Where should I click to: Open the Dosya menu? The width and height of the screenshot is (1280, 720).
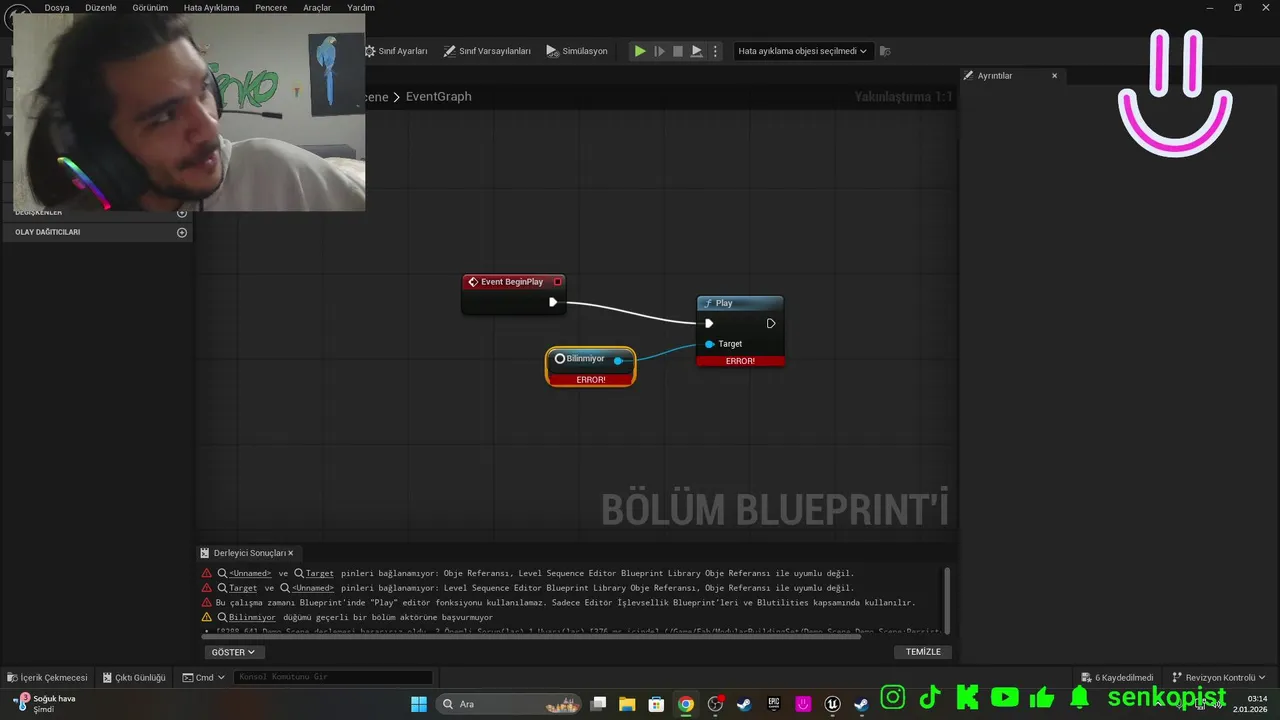[57, 7]
